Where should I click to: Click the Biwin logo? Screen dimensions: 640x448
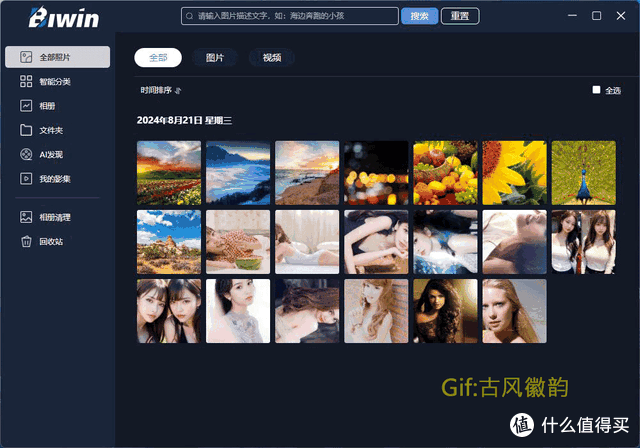64,17
